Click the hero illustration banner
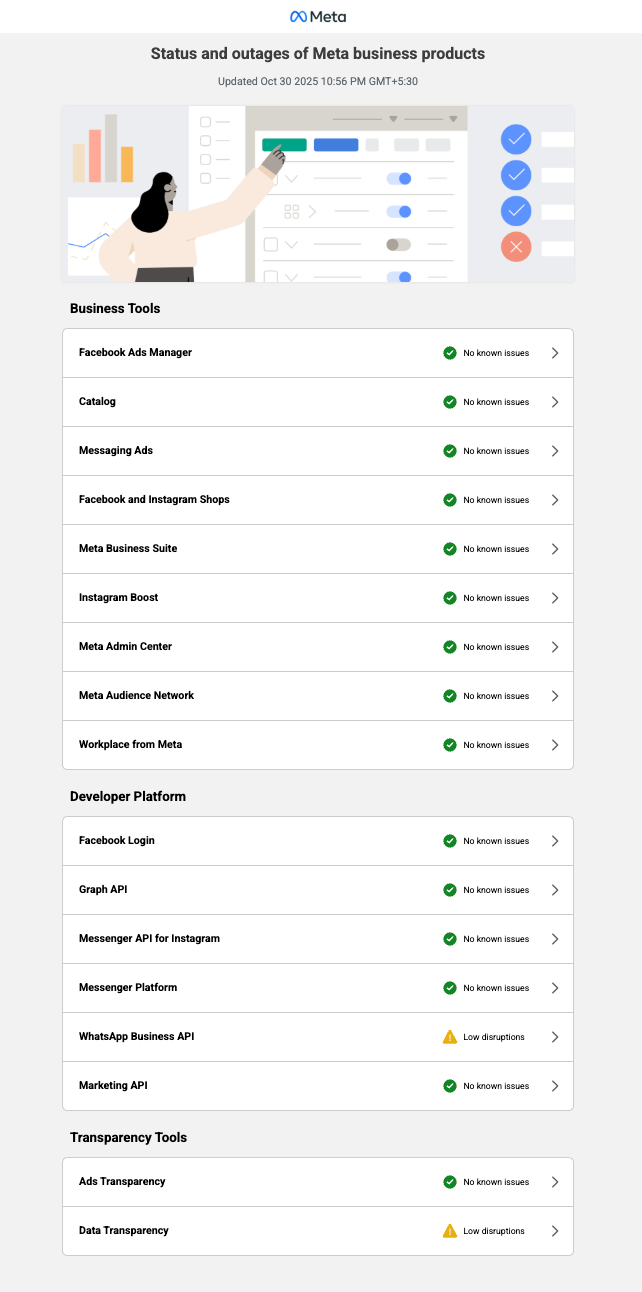Image resolution: width=642 pixels, height=1292 pixels. pyautogui.click(x=318, y=194)
